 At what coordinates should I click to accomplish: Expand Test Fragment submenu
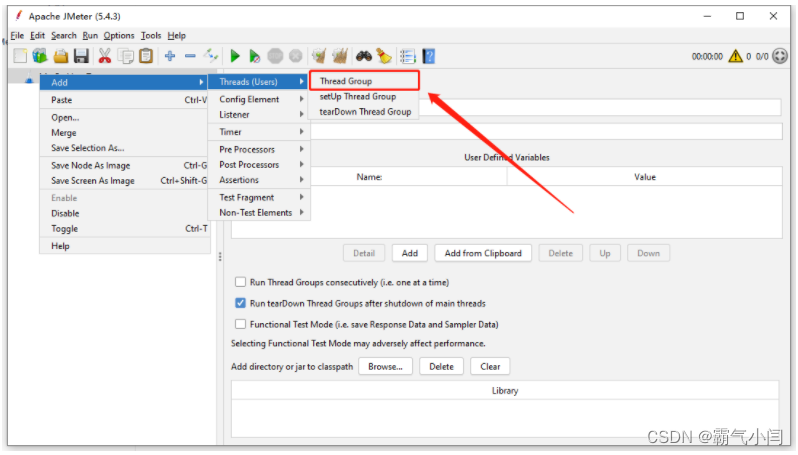tap(259, 197)
